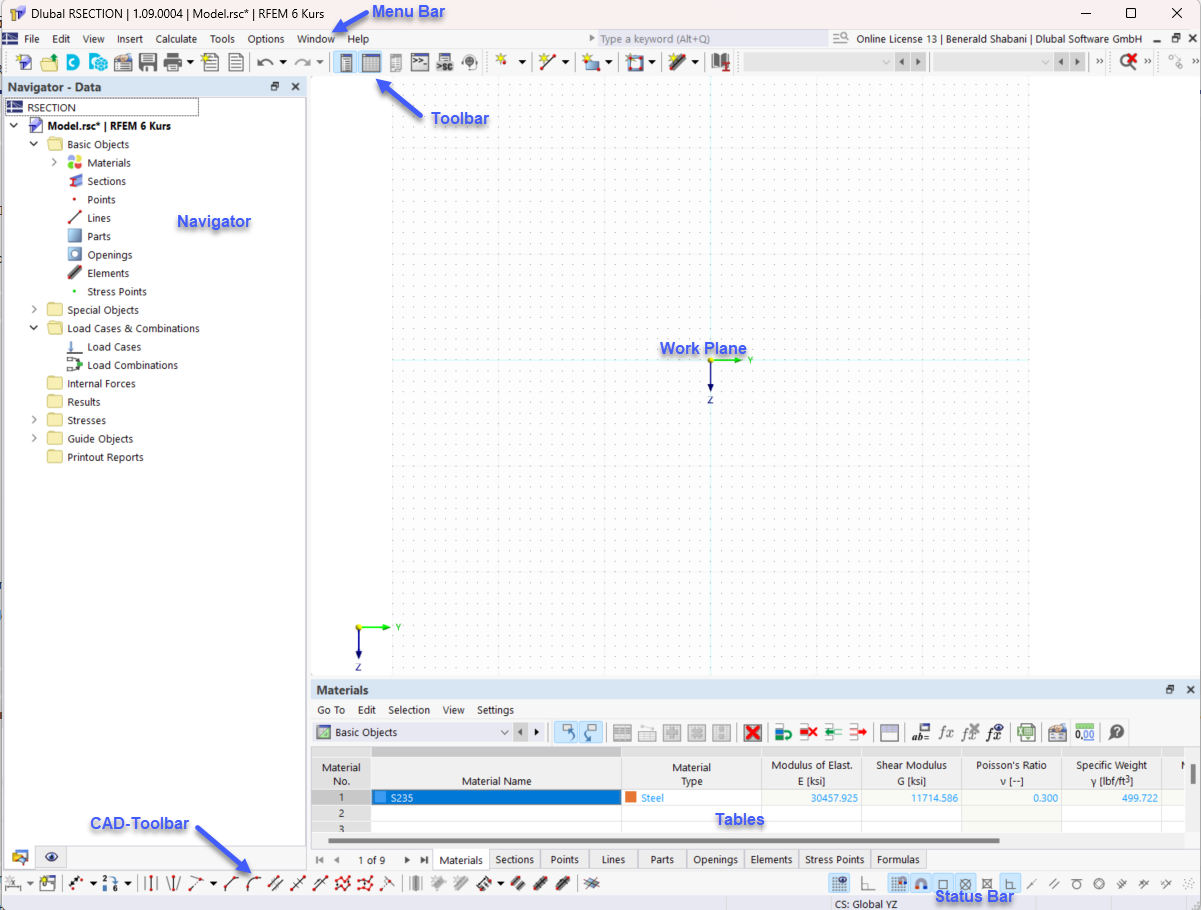Image resolution: width=1201 pixels, height=910 pixels.
Task: Expand the Materials tree node
Action: pyautogui.click(x=54, y=162)
